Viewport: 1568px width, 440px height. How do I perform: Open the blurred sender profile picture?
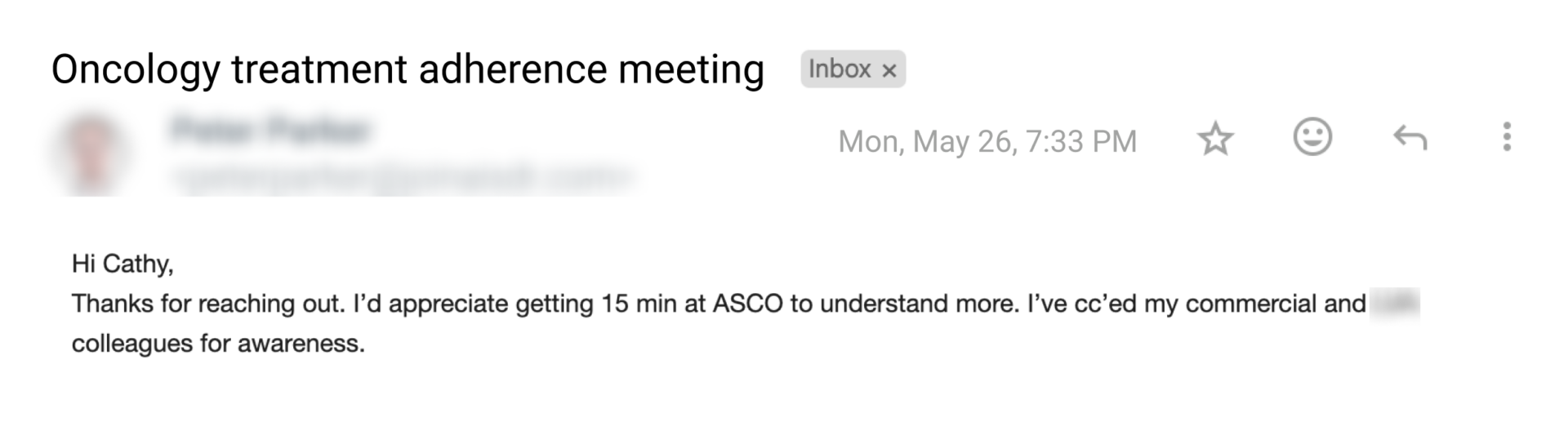[x=90, y=155]
